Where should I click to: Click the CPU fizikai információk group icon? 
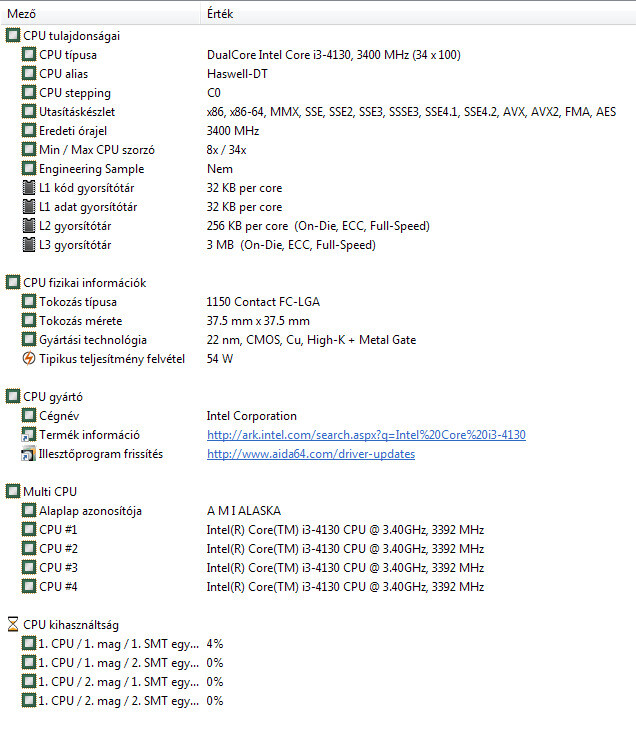click(13, 282)
